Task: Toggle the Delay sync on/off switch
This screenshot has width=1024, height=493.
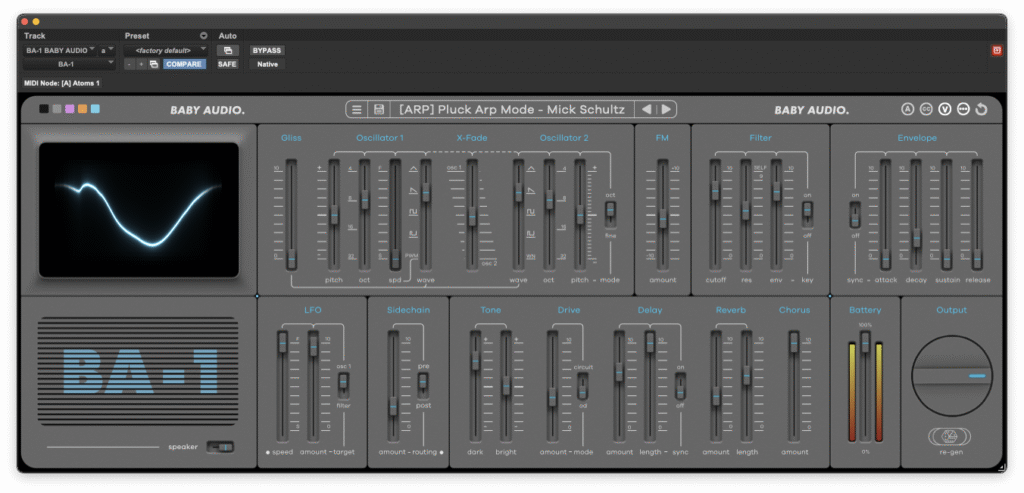Action: point(680,385)
